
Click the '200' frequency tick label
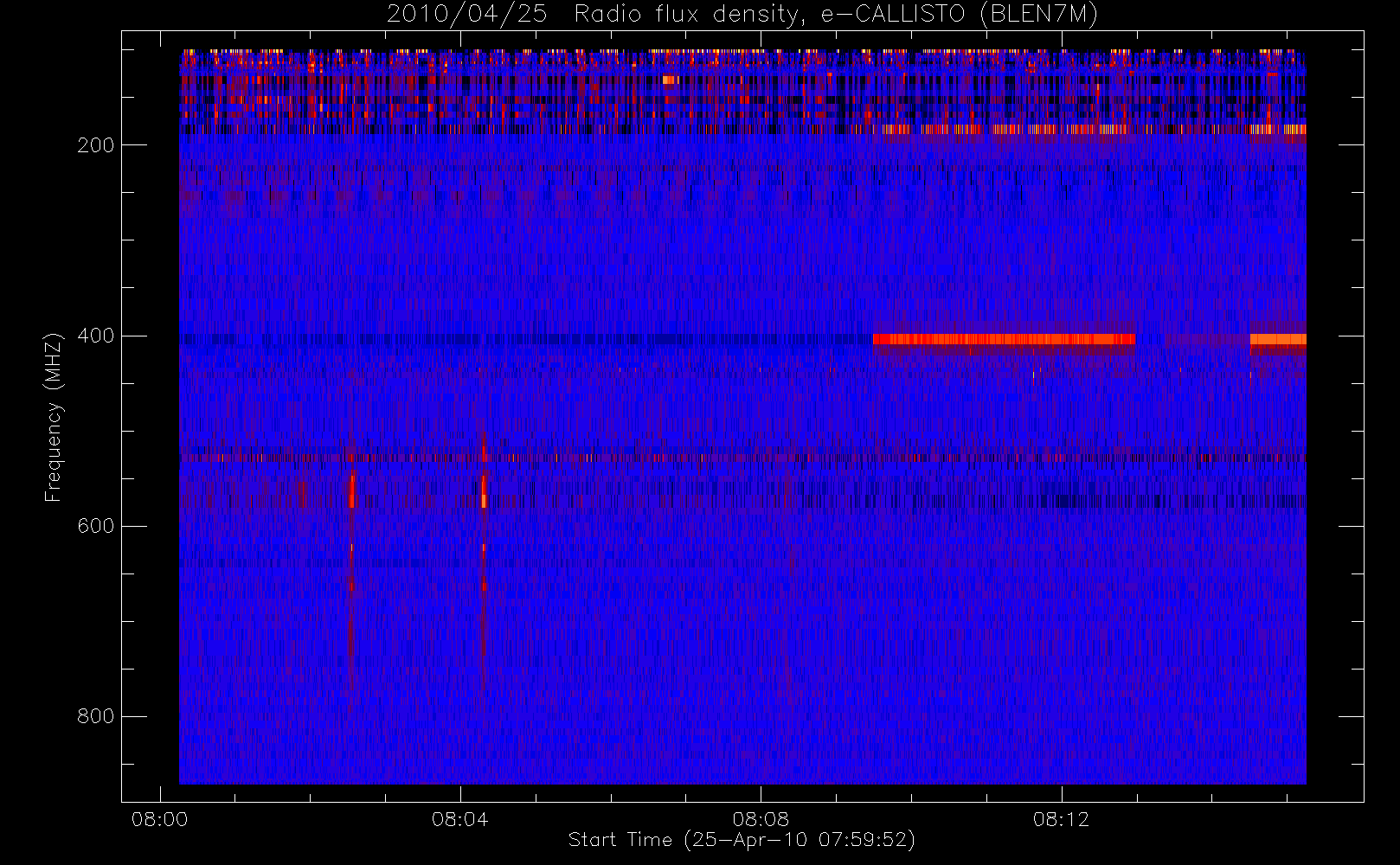95,145
